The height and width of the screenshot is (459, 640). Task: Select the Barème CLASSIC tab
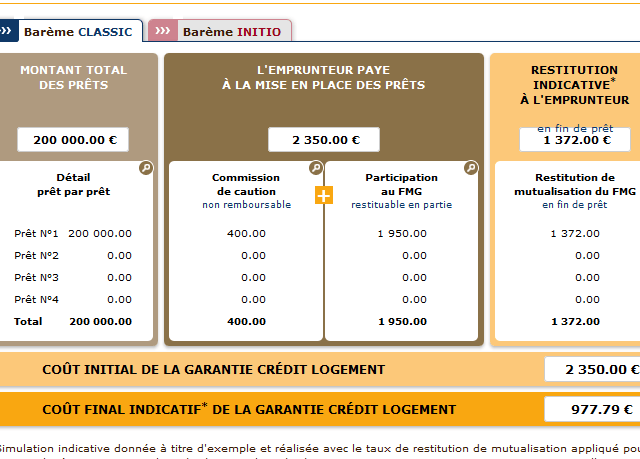[x=77, y=31]
